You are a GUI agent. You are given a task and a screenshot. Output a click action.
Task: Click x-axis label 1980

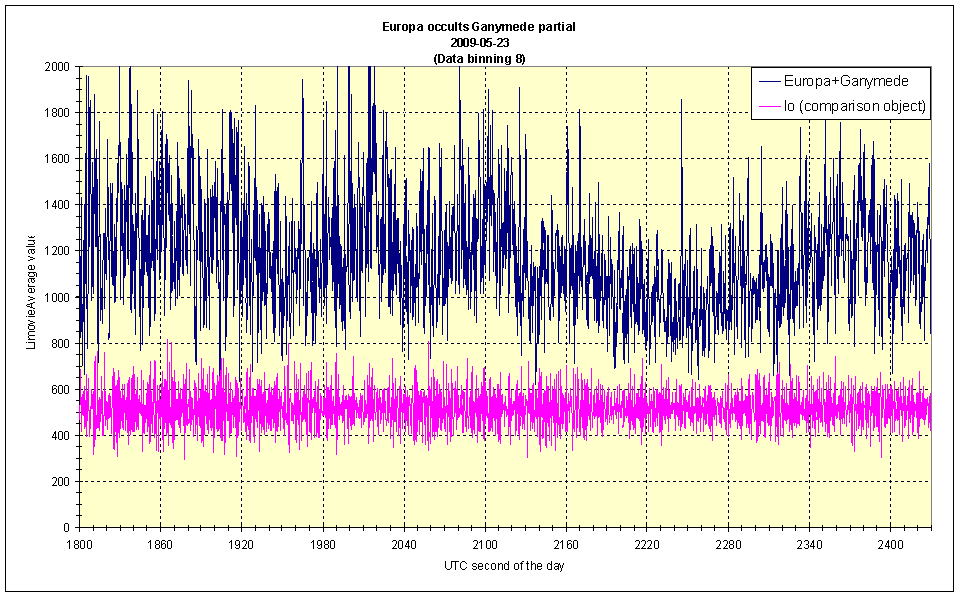tap(323, 545)
